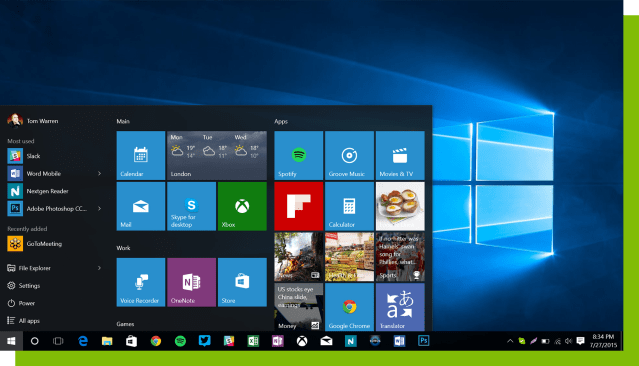Click the network icon in system tray
This screenshot has height=366, width=639.
(x=557, y=341)
